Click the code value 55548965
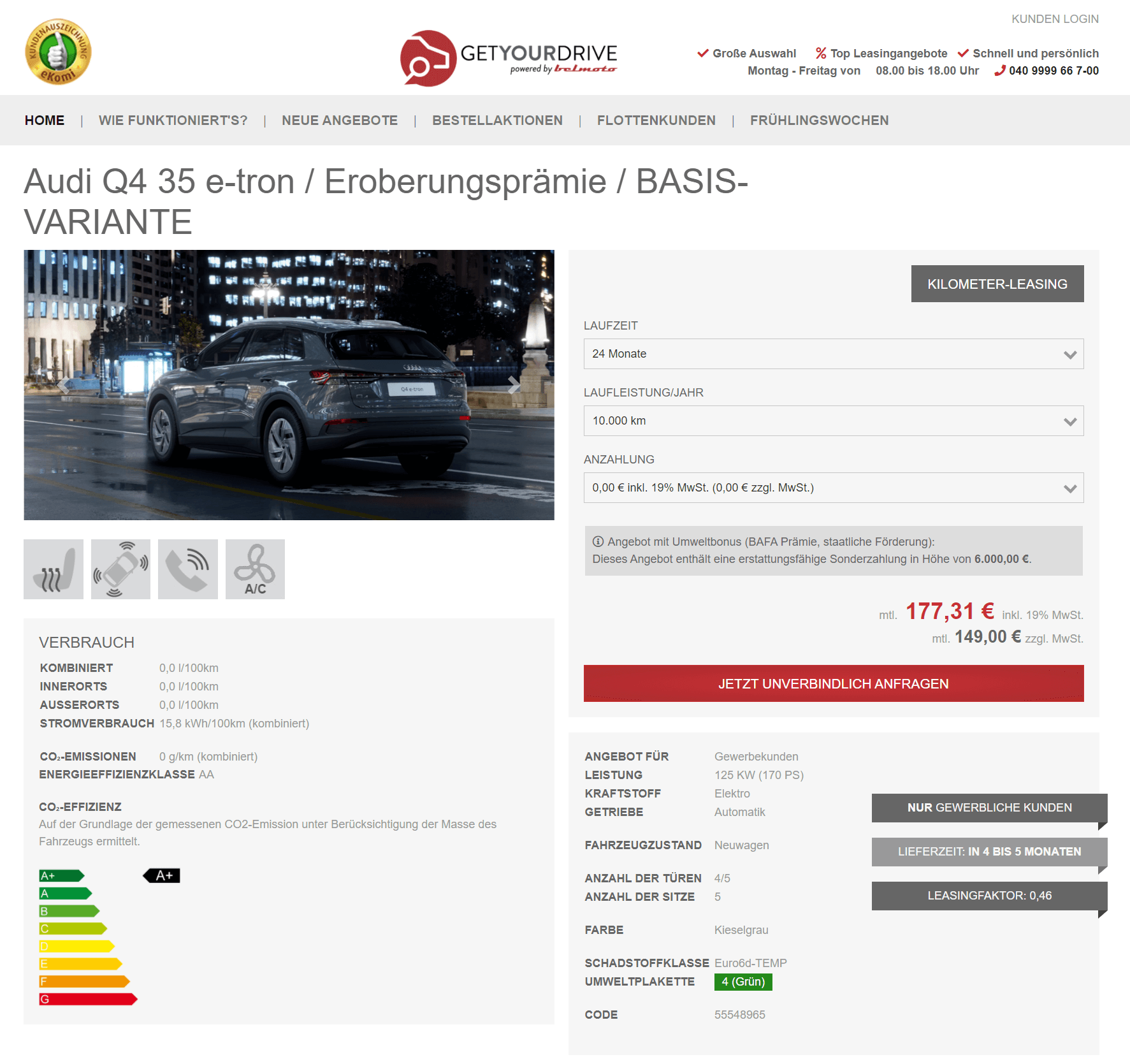 [x=739, y=1015]
